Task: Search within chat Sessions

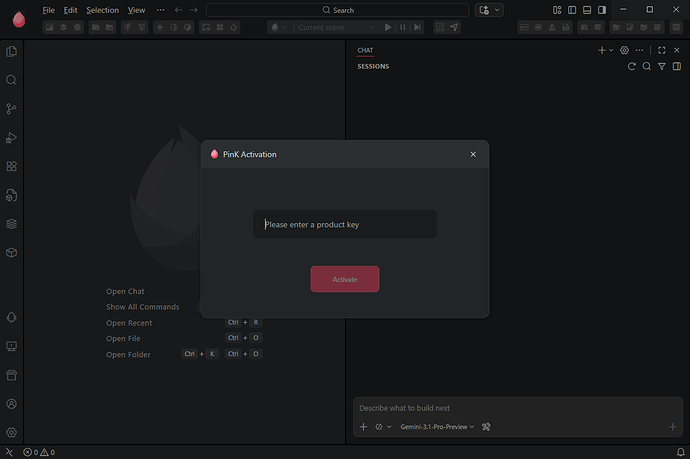Action: point(646,66)
